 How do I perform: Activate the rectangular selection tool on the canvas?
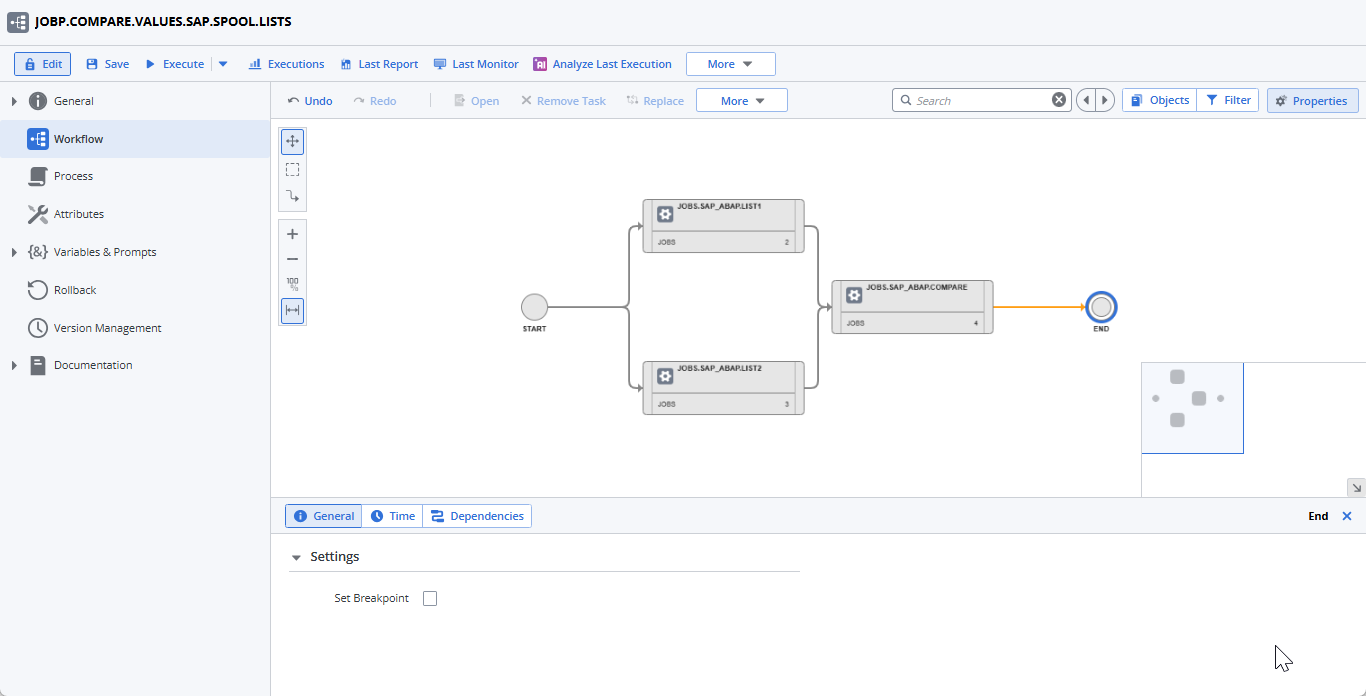click(292, 169)
